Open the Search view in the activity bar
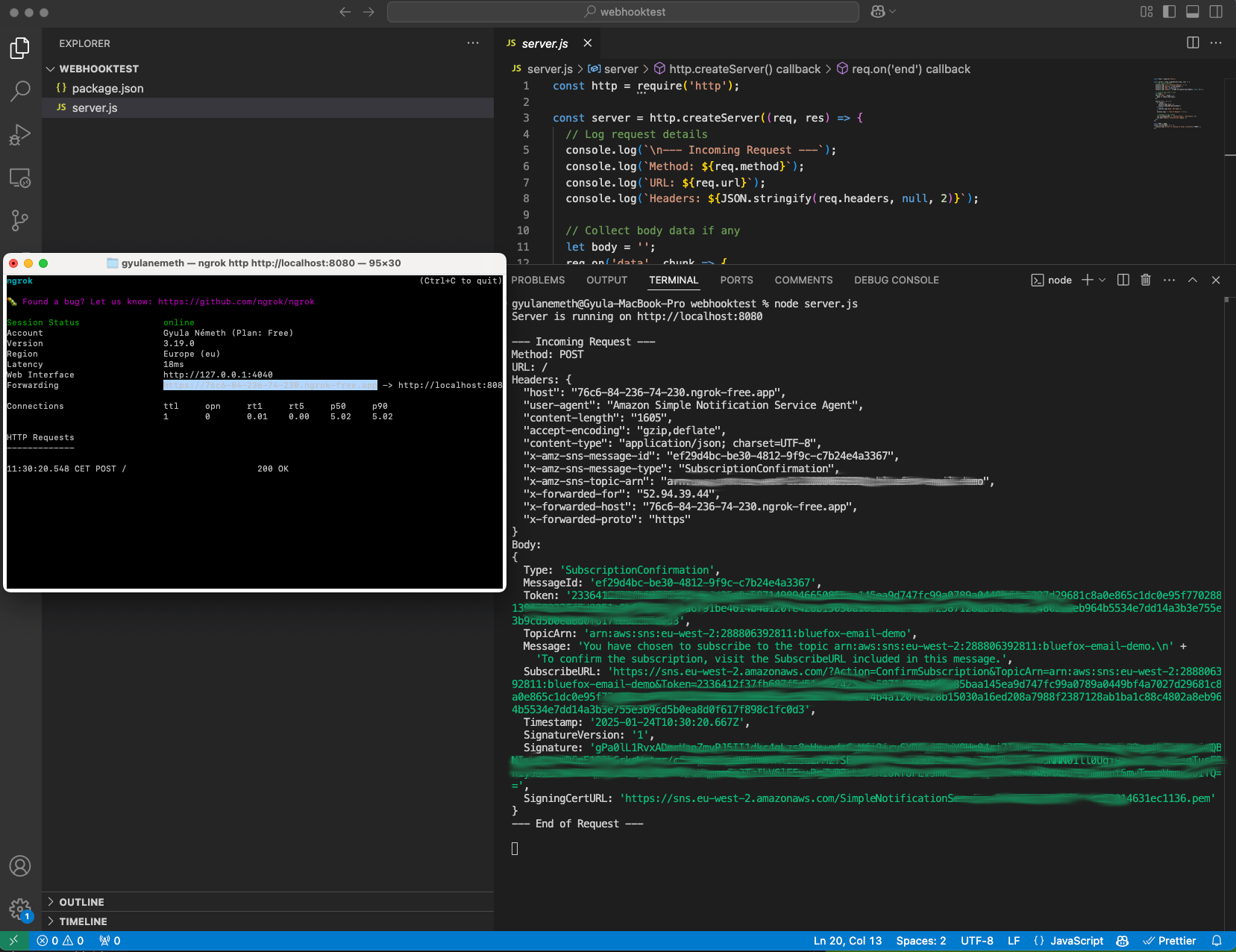The height and width of the screenshot is (952, 1236). click(20, 91)
